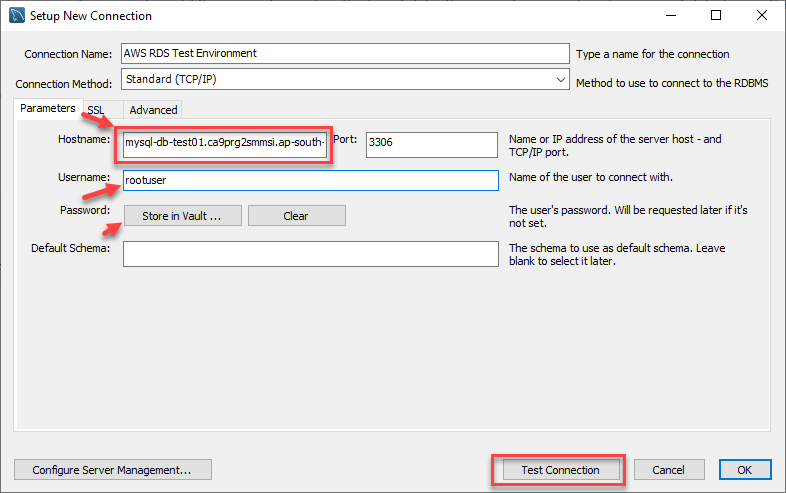
Task: Click the Connection Method label
Action: (64, 84)
